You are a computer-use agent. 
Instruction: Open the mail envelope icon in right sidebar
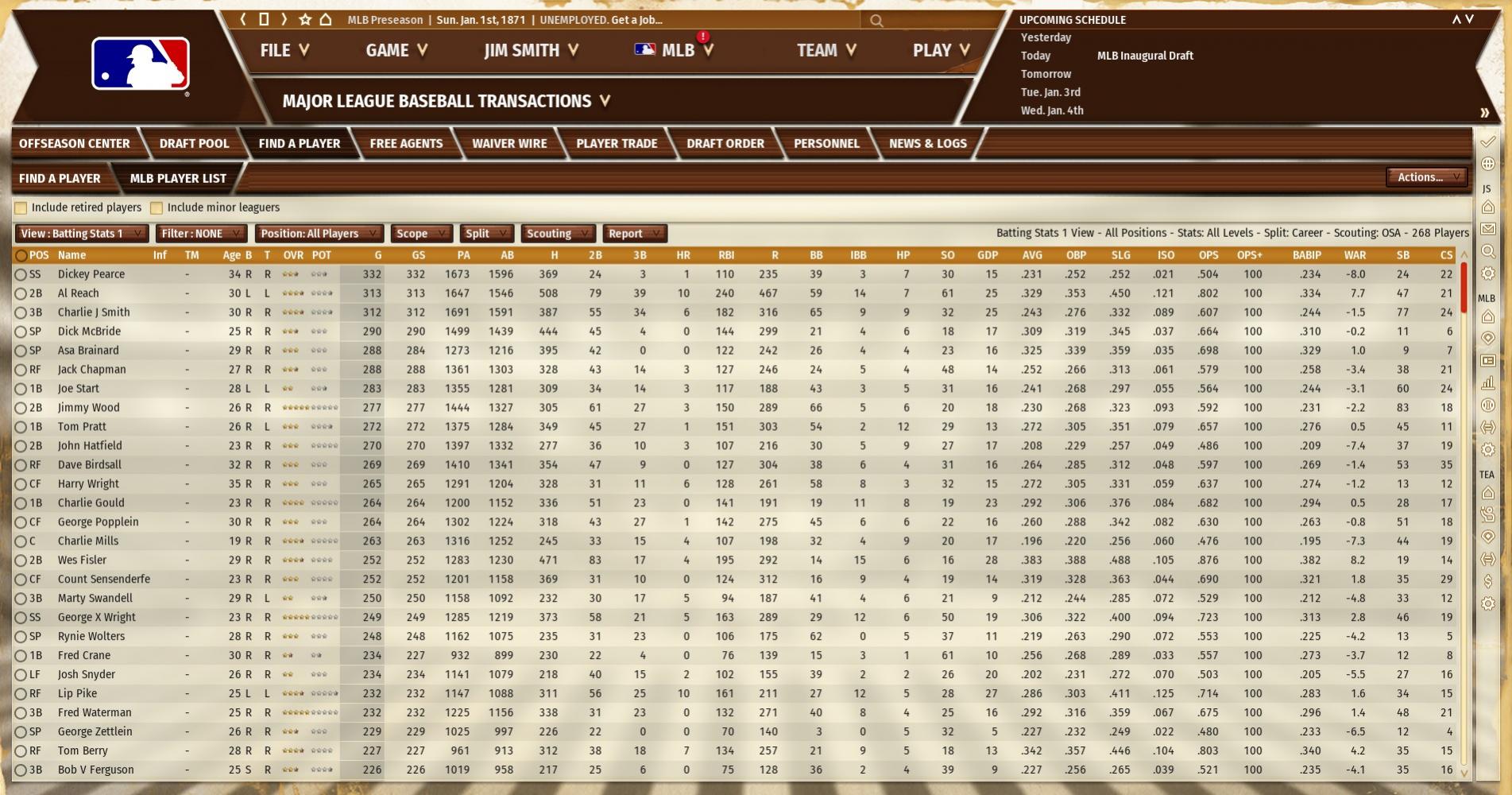[x=1488, y=230]
